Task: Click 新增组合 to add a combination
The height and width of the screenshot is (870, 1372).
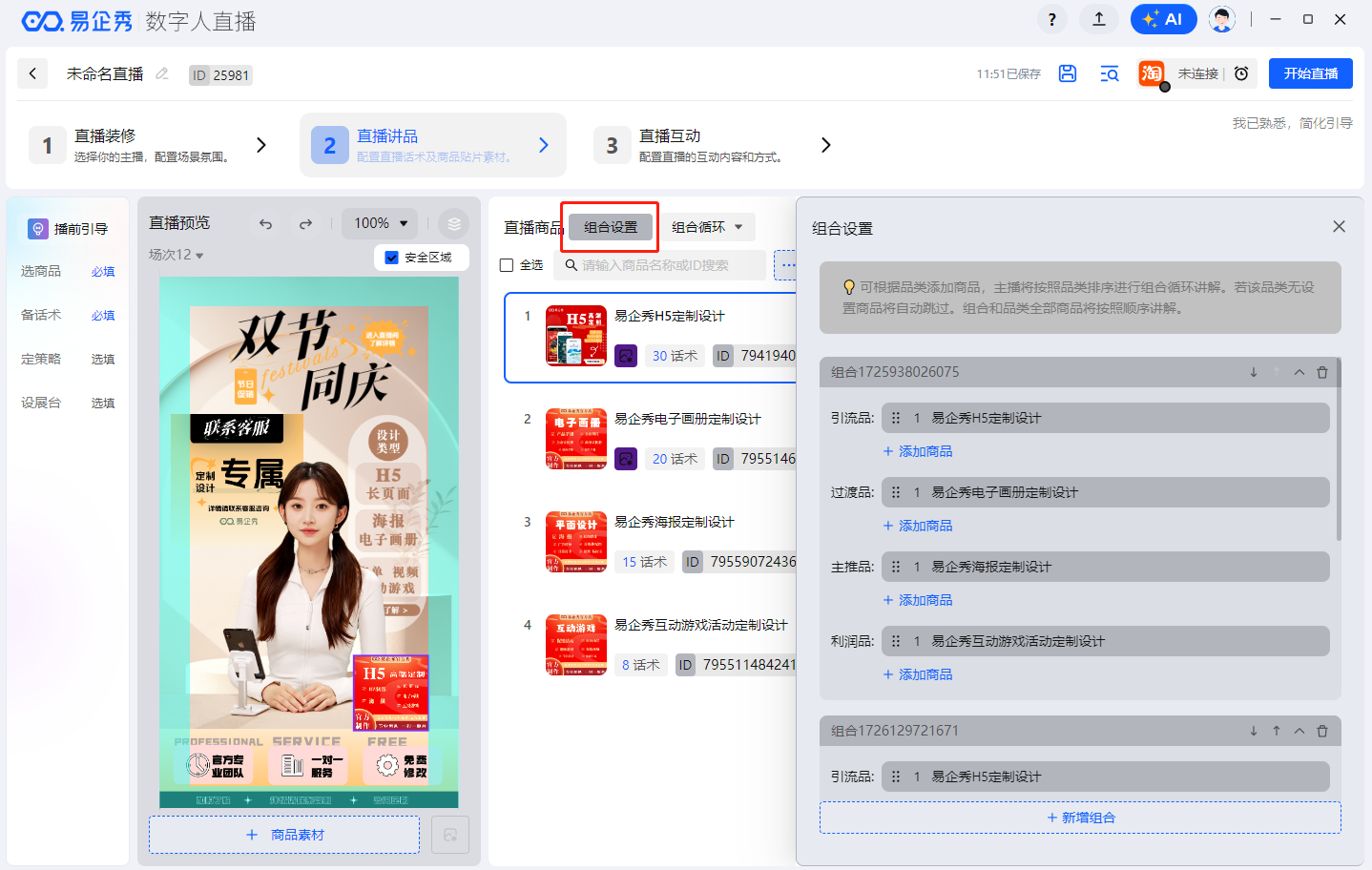Action: (x=1080, y=818)
